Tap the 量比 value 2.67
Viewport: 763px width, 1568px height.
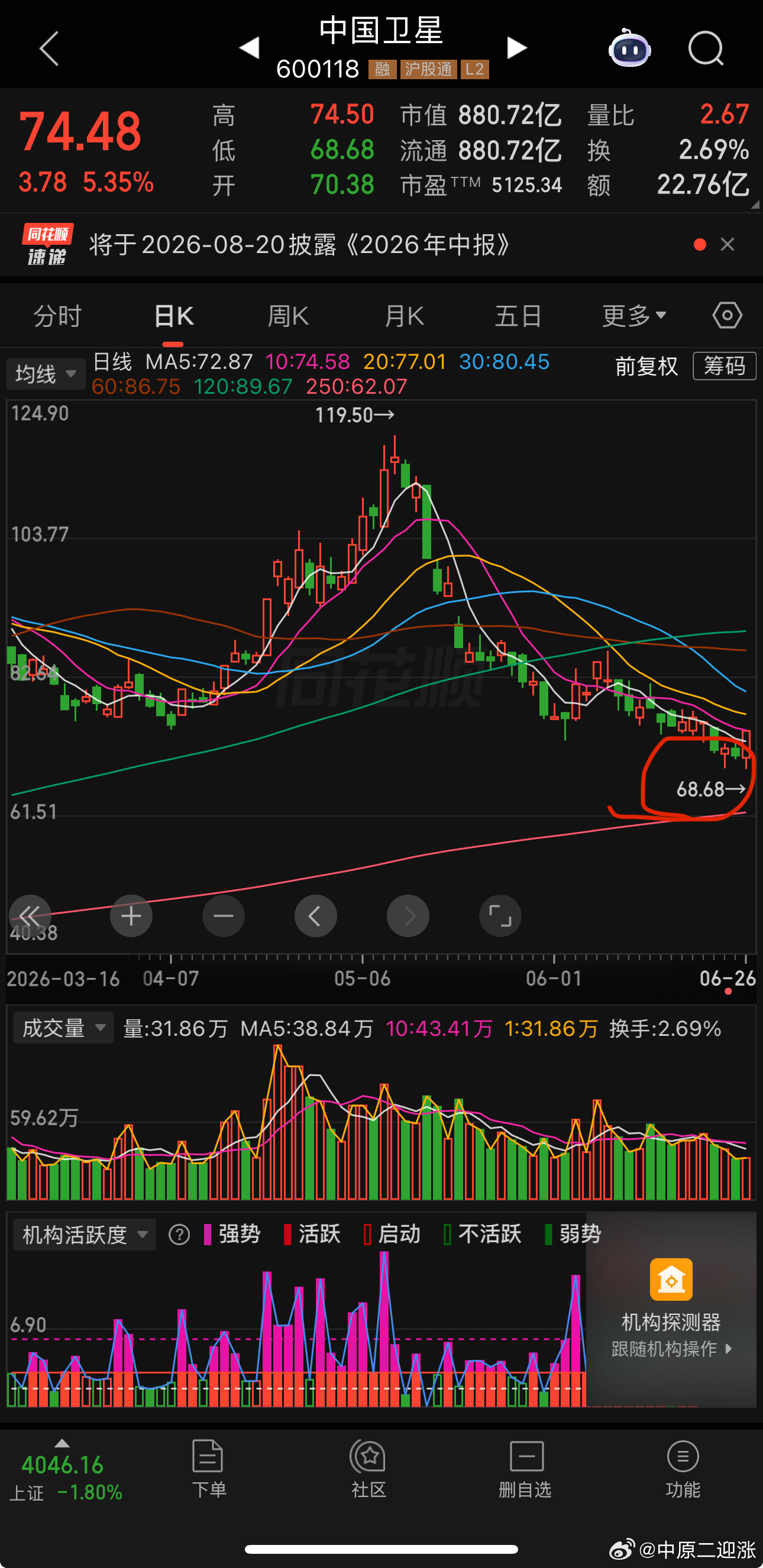point(724,114)
